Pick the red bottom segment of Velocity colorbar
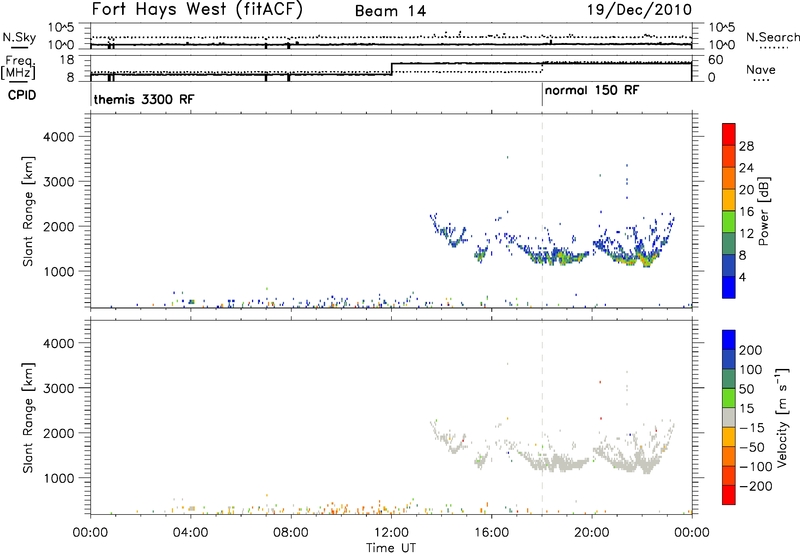 pyautogui.click(x=729, y=495)
